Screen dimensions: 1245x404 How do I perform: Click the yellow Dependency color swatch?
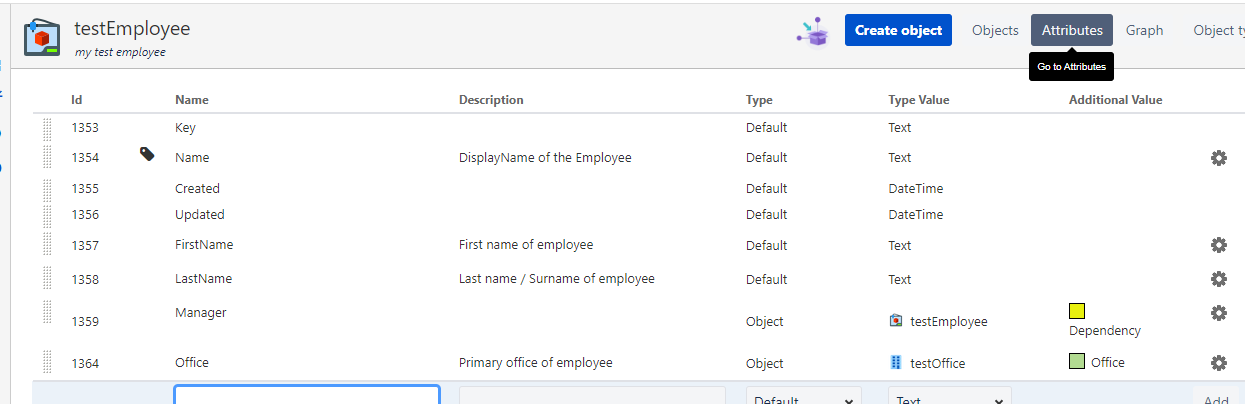click(x=1077, y=311)
